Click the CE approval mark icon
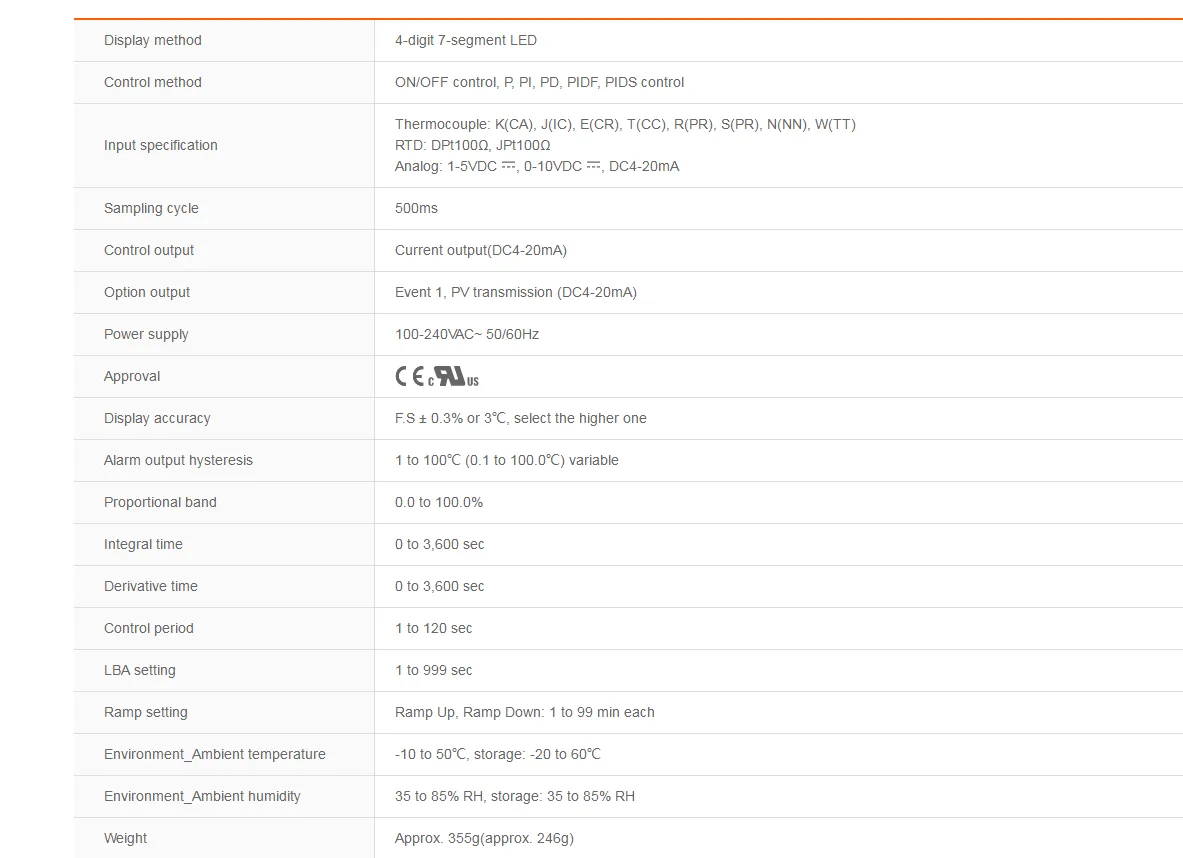Image resolution: width=1183 pixels, height=858 pixels. (x=410, y=376)
